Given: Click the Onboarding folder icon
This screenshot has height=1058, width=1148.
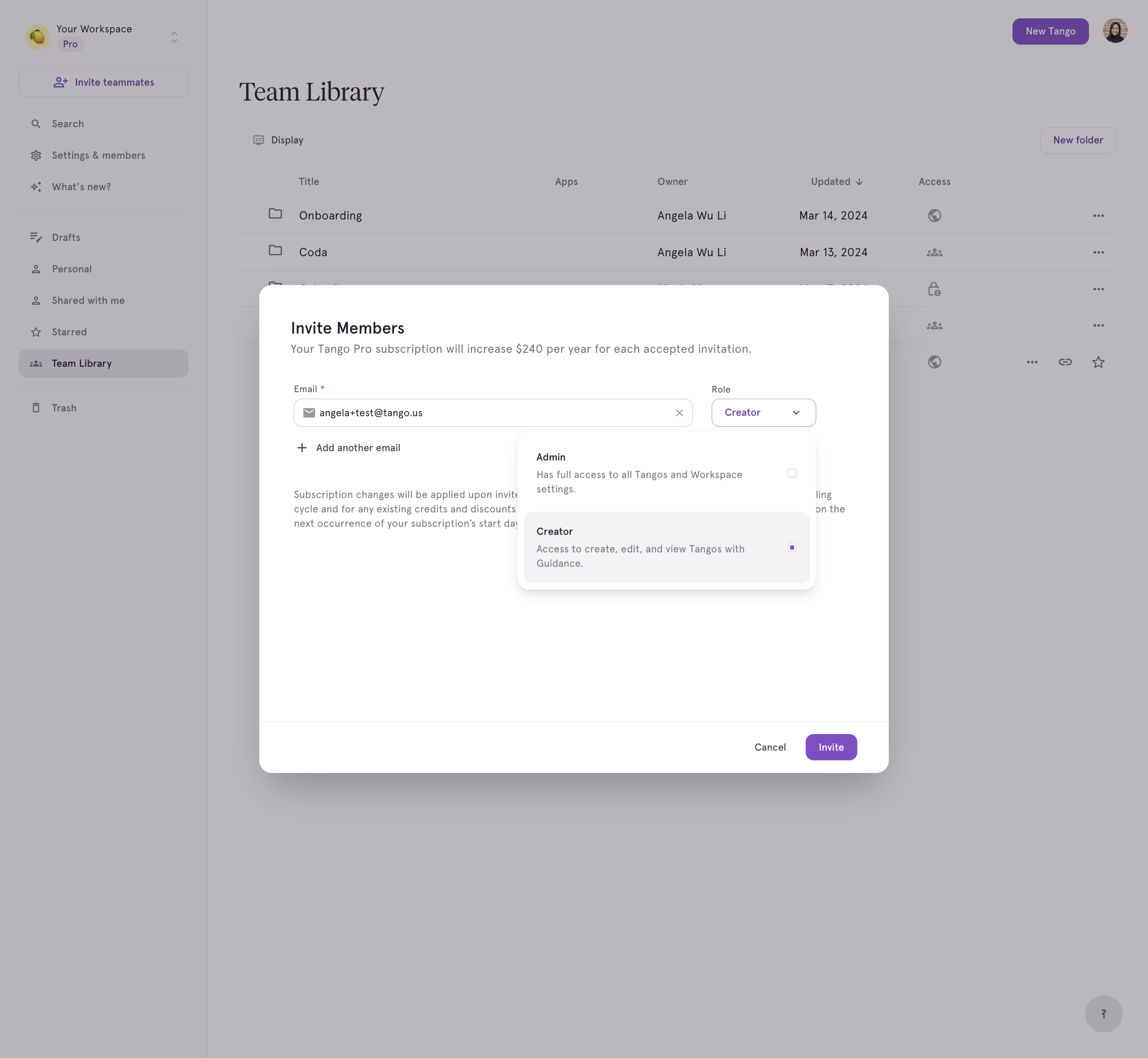Looking at the screenshot, I should coord(275,213).
